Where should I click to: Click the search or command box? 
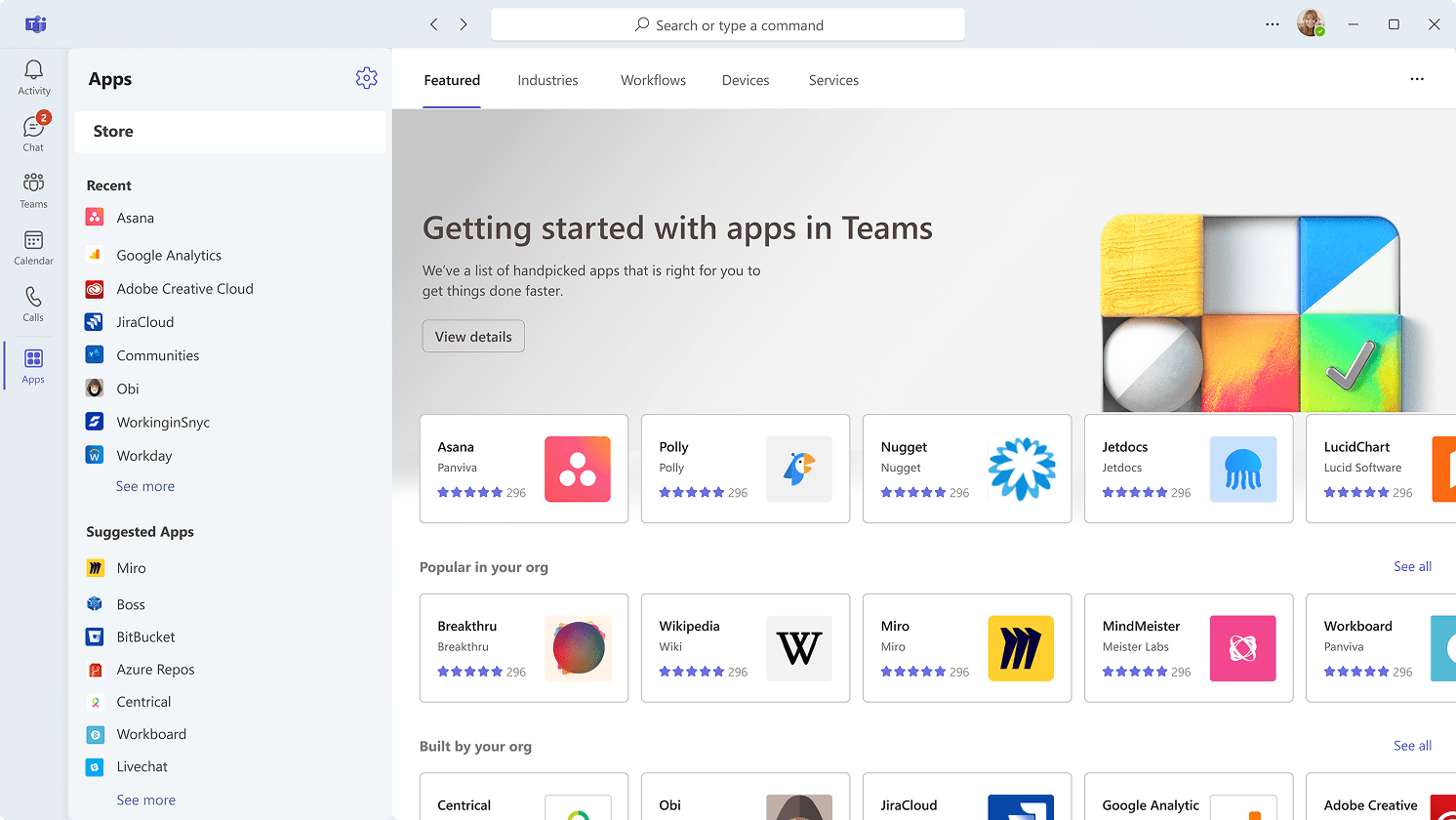tap(728, 25)
